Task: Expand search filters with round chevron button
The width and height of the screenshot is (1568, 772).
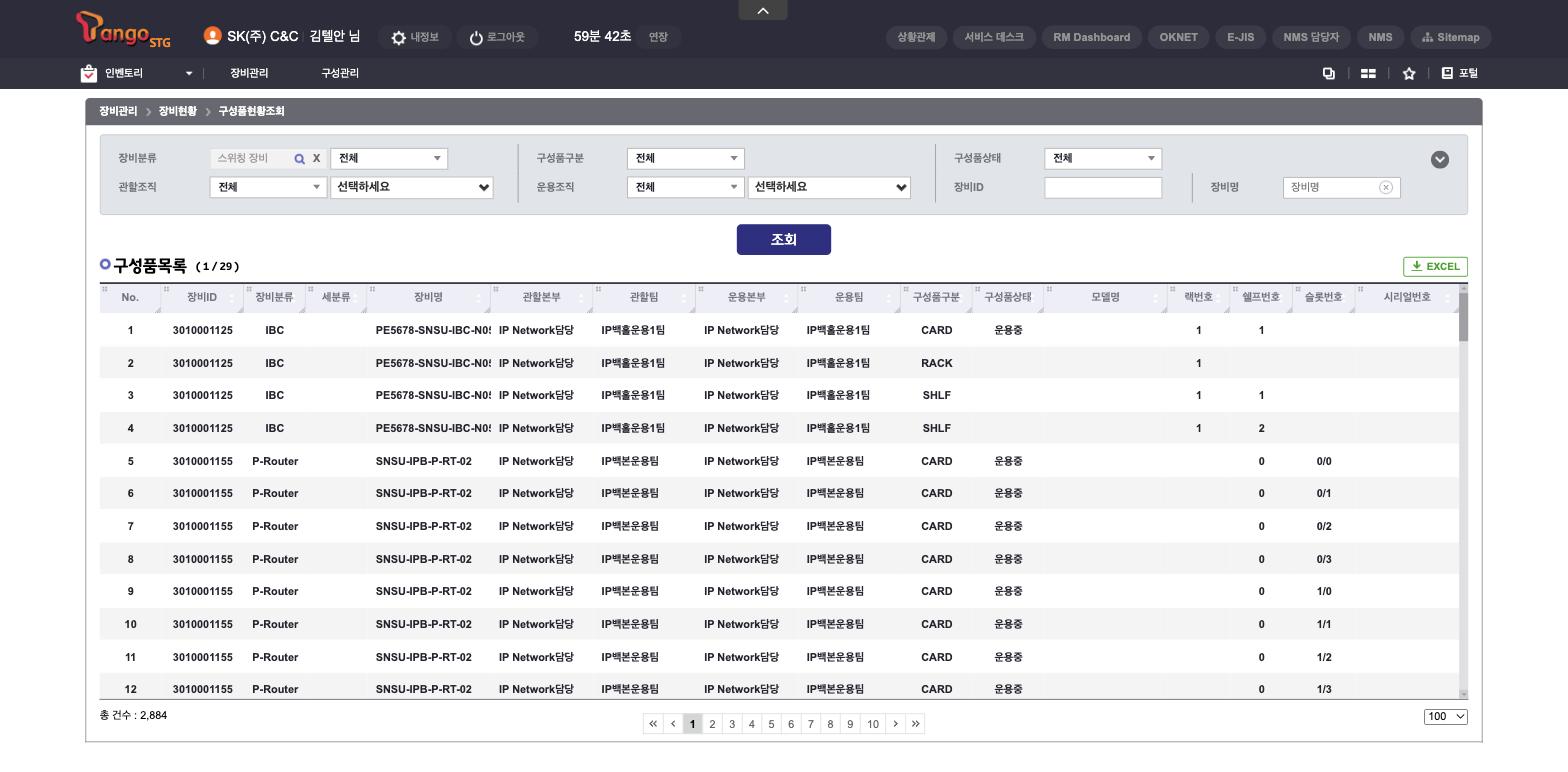Action: click(1440, 160)
